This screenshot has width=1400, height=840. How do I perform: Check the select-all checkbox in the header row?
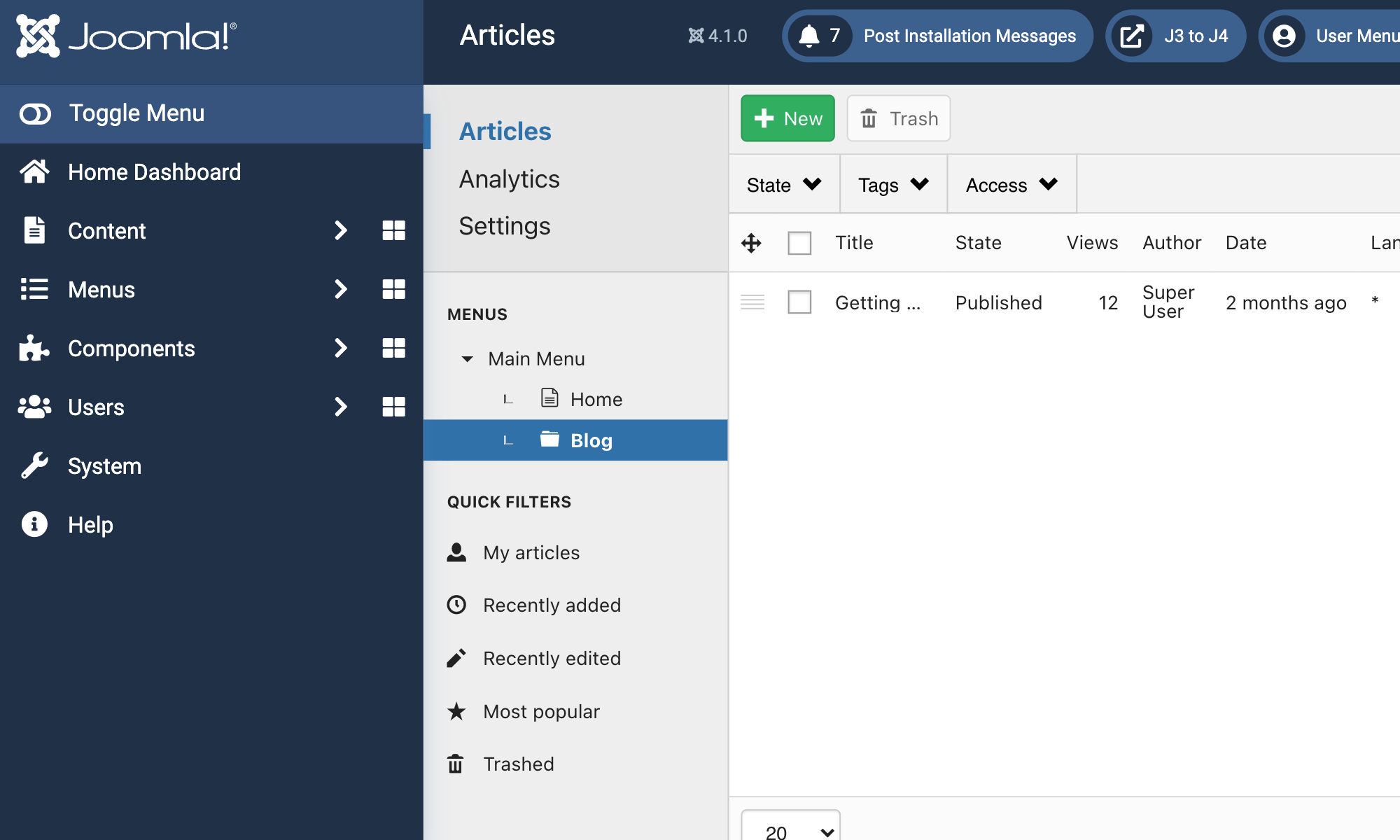pos(799,243)
